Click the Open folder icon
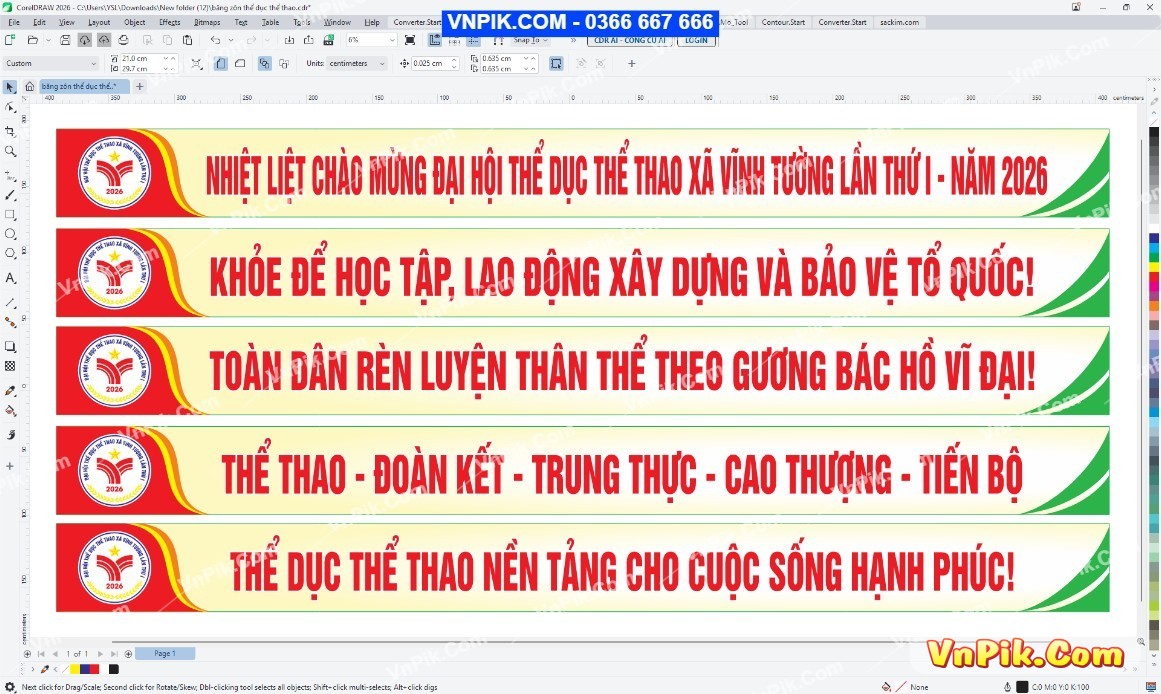The image size is (1161, 694). click(32, 40)
